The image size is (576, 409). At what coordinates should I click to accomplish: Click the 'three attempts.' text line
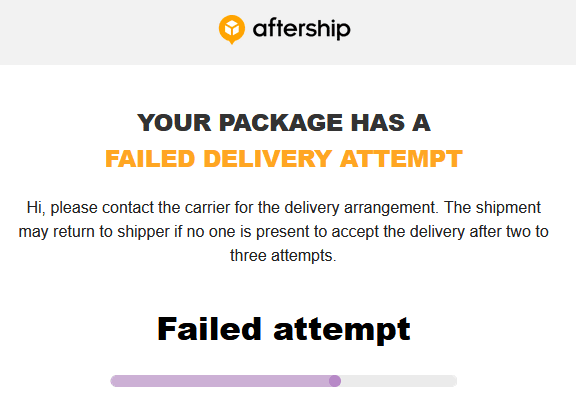[x=283, y=255]
